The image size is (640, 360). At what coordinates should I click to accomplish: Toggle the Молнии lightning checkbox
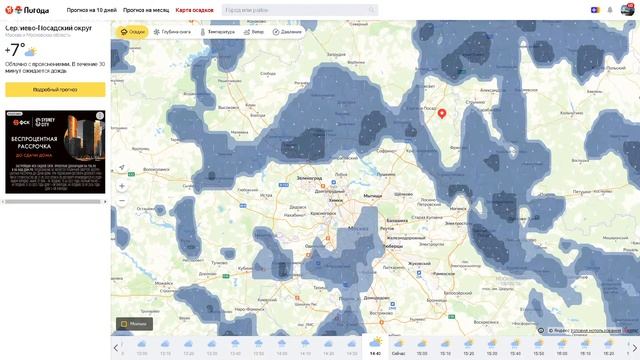coord(134,324)
